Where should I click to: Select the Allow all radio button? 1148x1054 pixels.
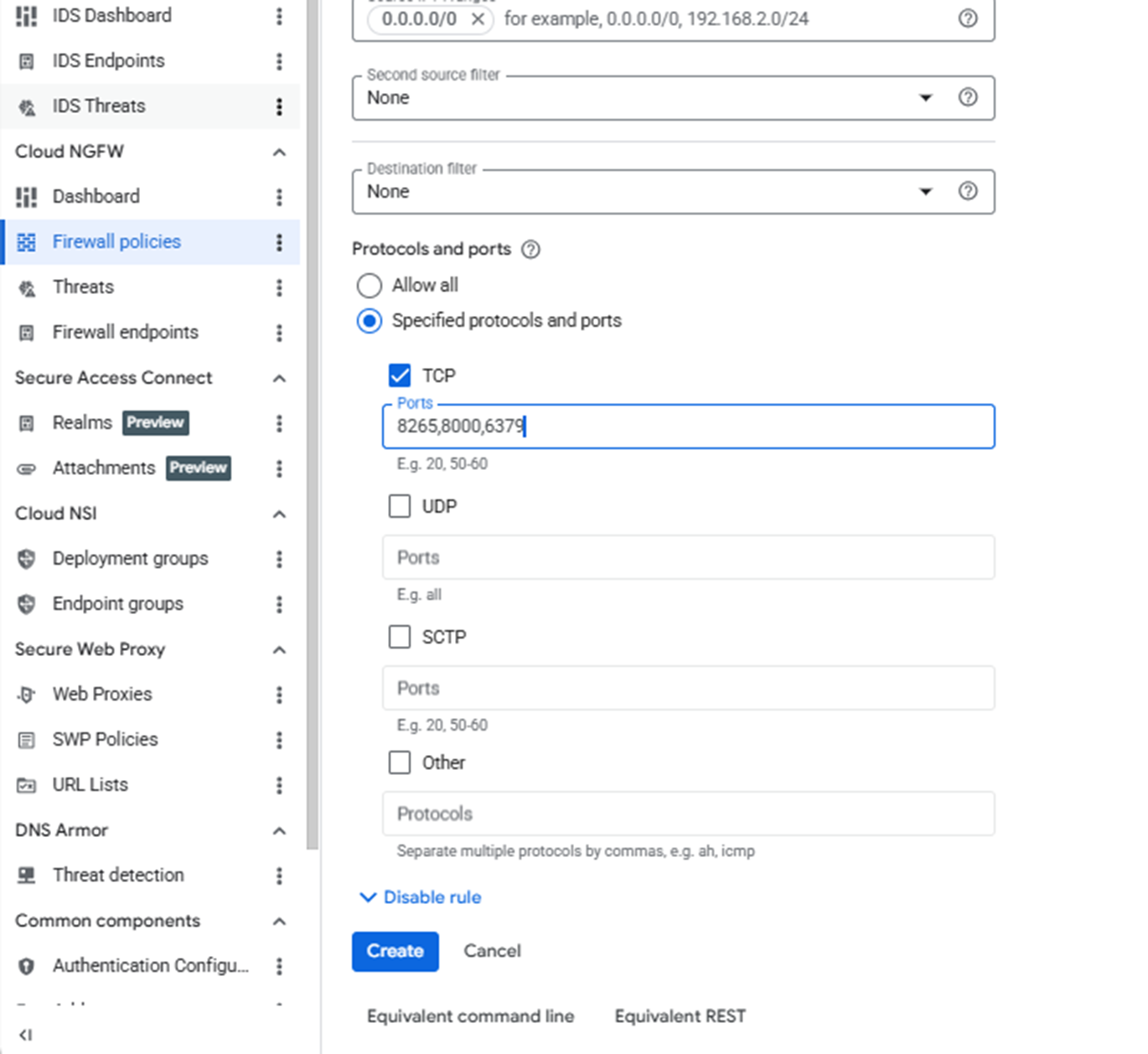[370, 286]
